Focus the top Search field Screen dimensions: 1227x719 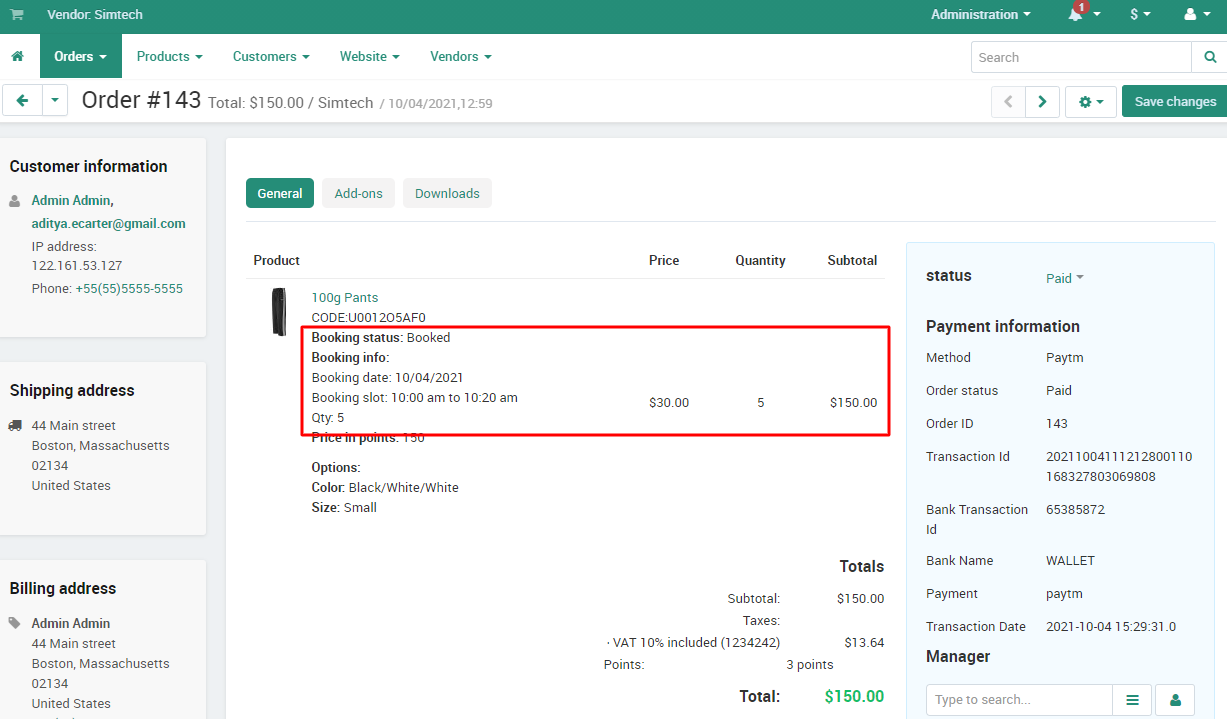tap(1081, 57)
